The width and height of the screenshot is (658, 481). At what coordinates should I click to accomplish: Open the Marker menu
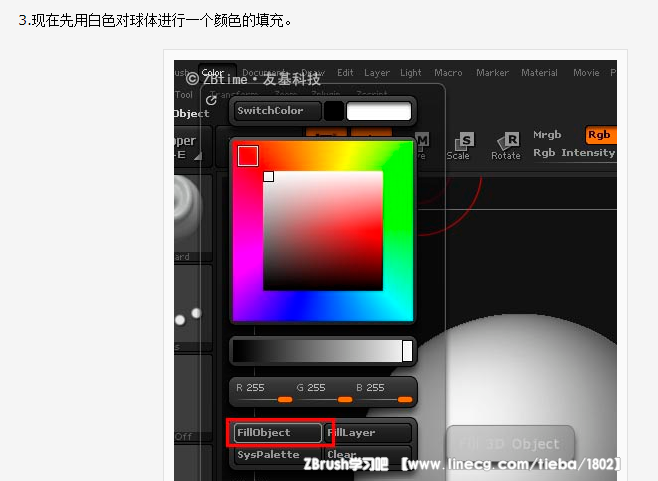pos(492,73)
